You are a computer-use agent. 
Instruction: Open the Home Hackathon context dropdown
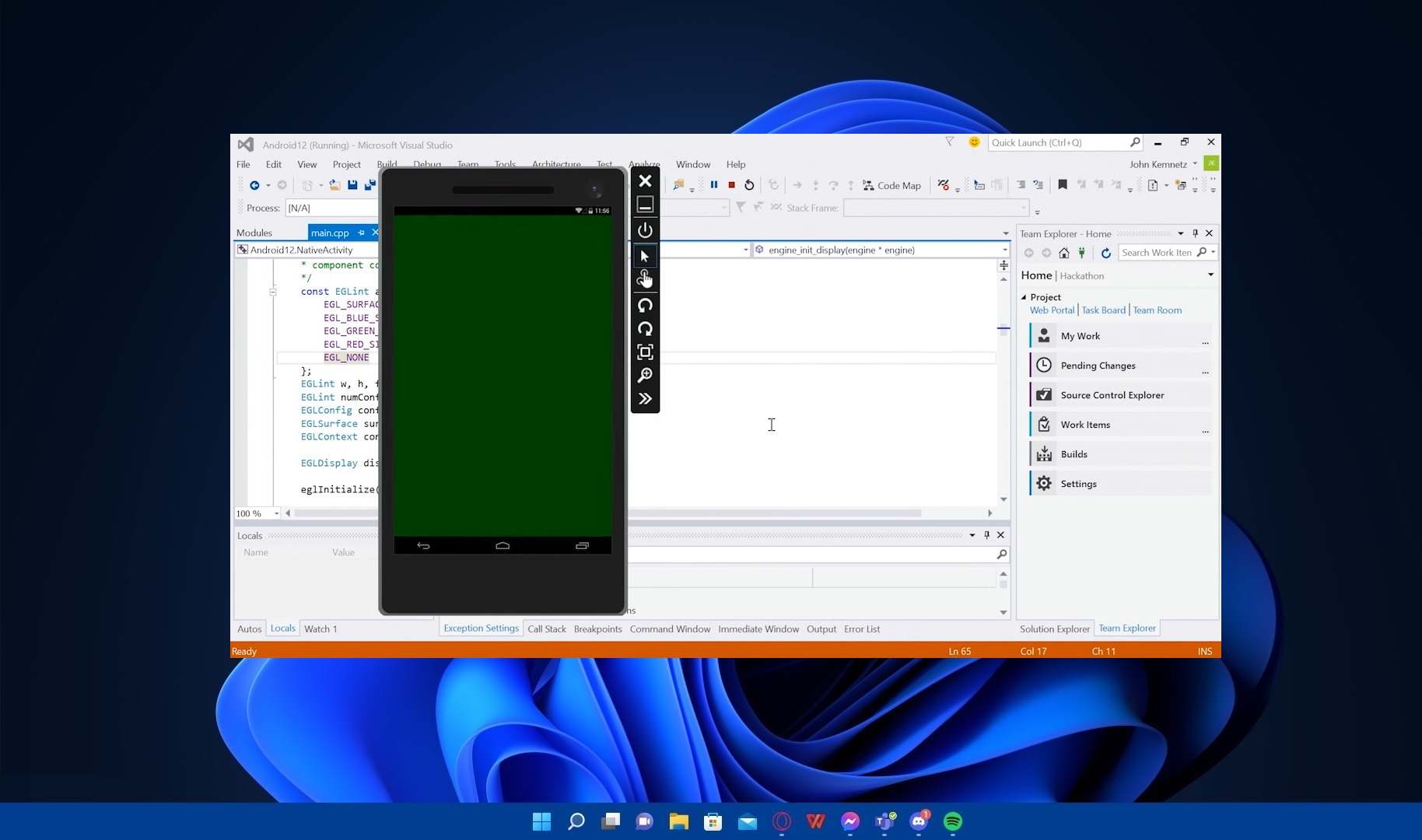coord(1210,275)
